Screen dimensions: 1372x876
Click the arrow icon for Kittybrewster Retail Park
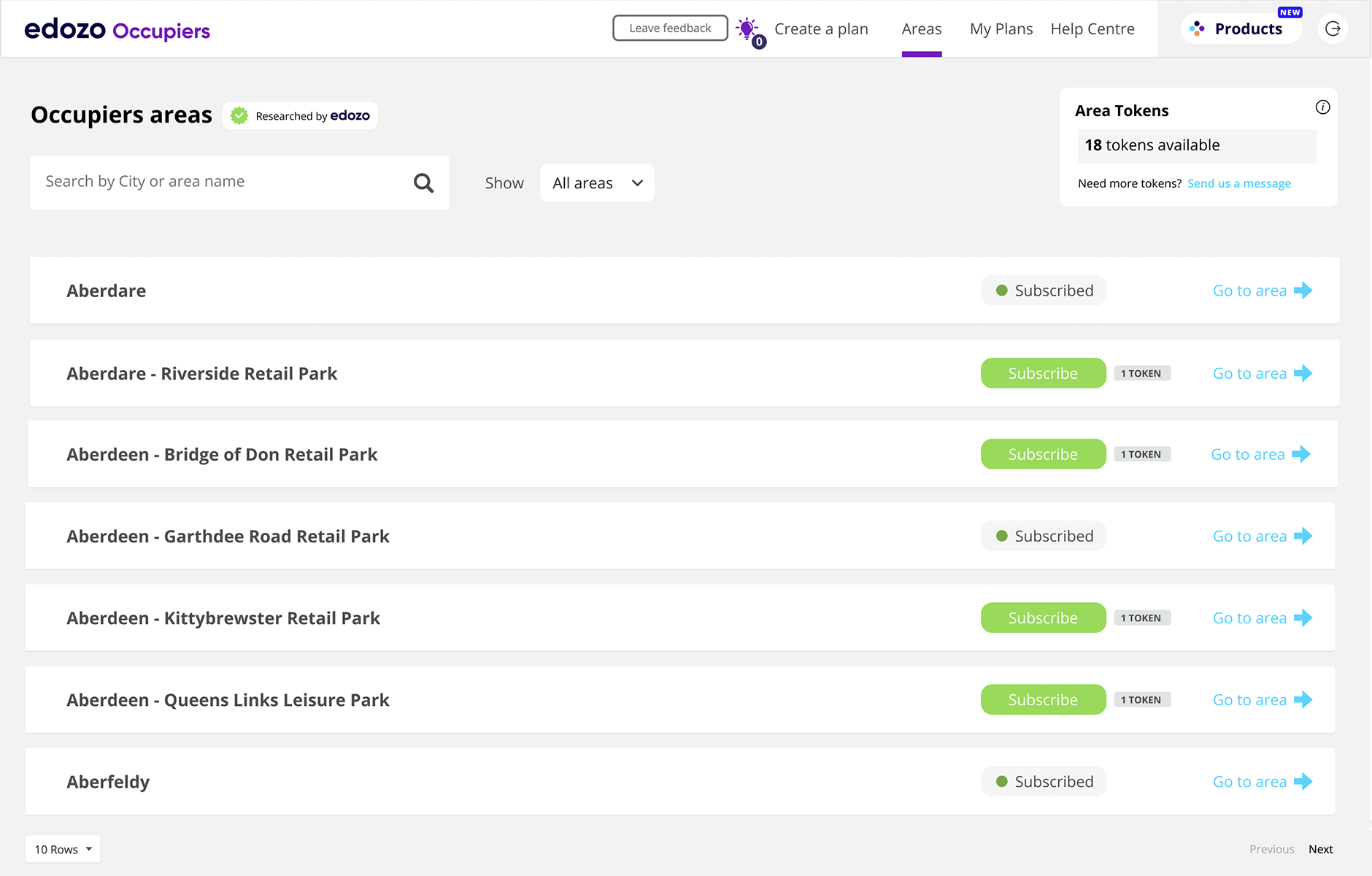(x=1303, y=618)
